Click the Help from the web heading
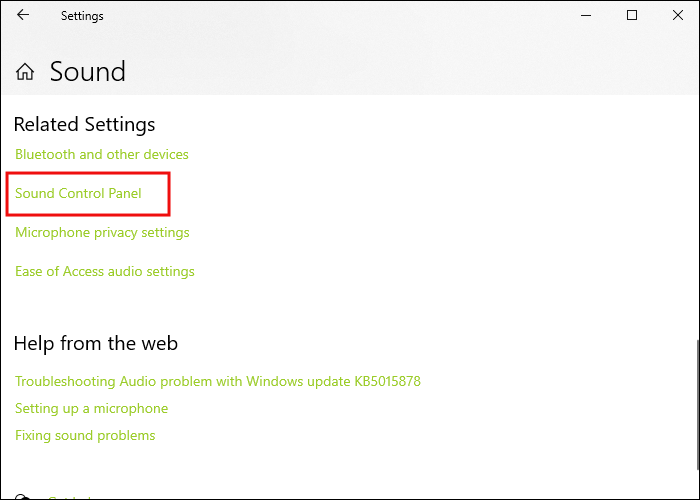Screen dimensions: 700x500 [96, 344]
